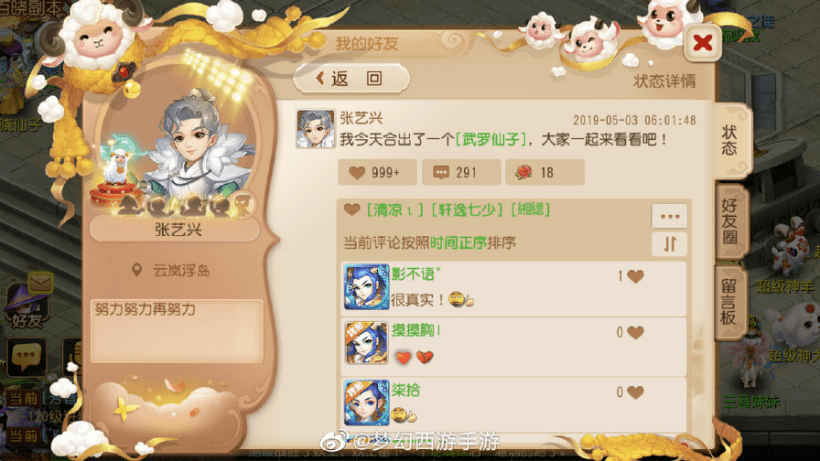The height and width of the screenshot is (461, 820).
Task: Like the post via 999+ heart button
Action: pyautogui.click(x=377, y=172)
